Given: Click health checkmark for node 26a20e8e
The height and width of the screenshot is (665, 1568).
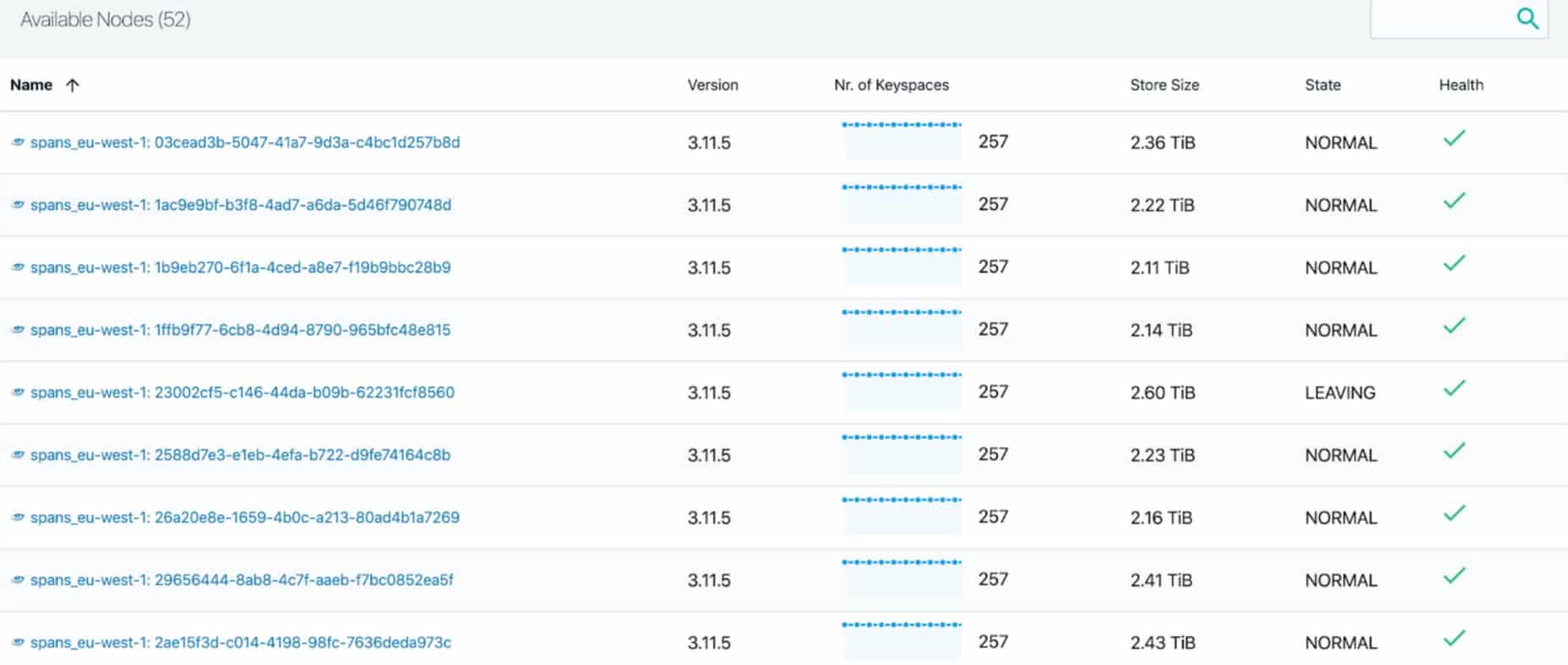Looking at the screenshot, I should (x=1454, y=514).
